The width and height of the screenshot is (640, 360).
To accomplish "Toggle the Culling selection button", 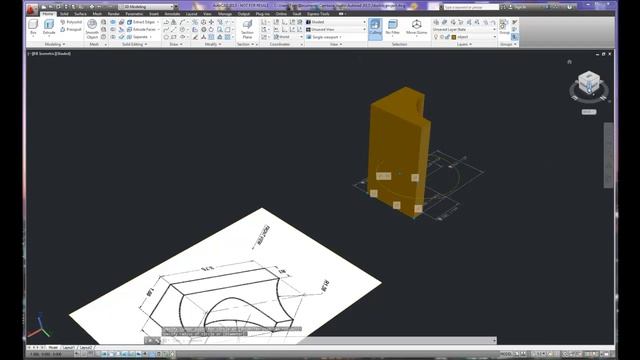I will click(x=375, y=28).
